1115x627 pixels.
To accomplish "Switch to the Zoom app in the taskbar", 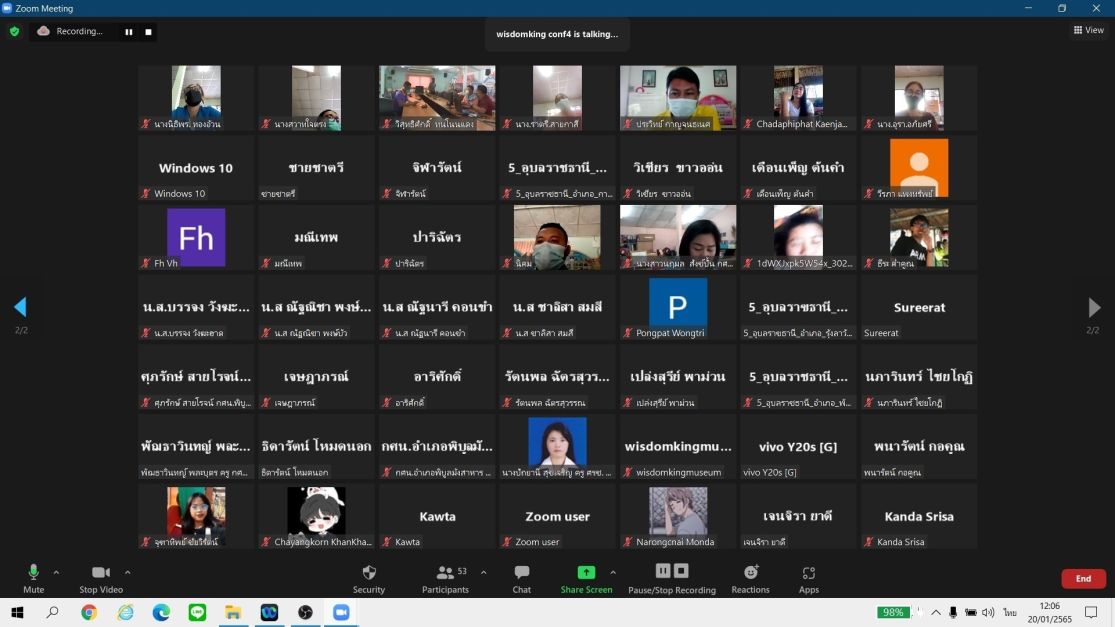I will pos(341,612).
